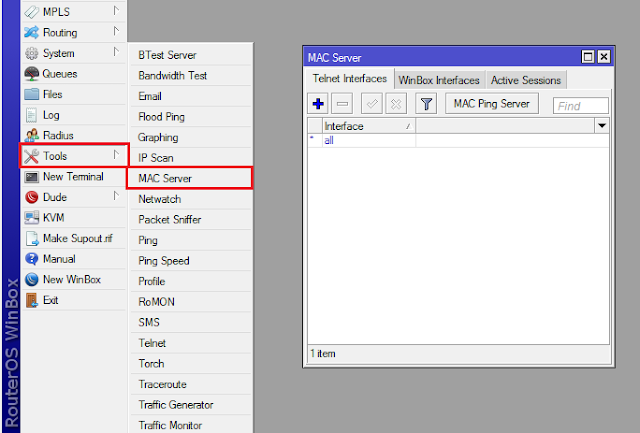Select IP Scan in the submenu
The image size is (640, 433).
(x=191, y=158)
